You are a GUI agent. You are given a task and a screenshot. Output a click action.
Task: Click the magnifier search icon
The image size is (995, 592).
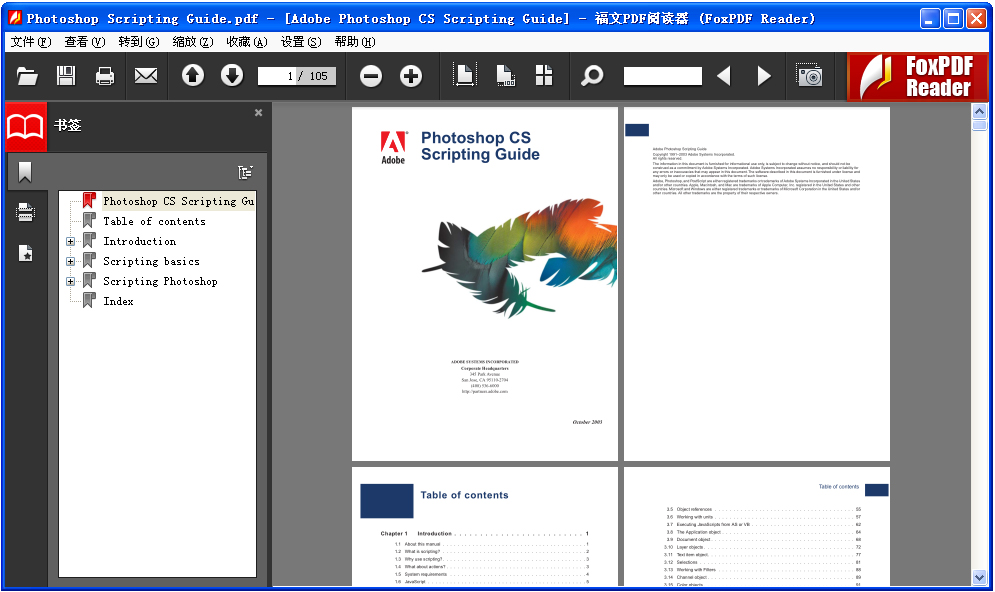coord(592,76)
